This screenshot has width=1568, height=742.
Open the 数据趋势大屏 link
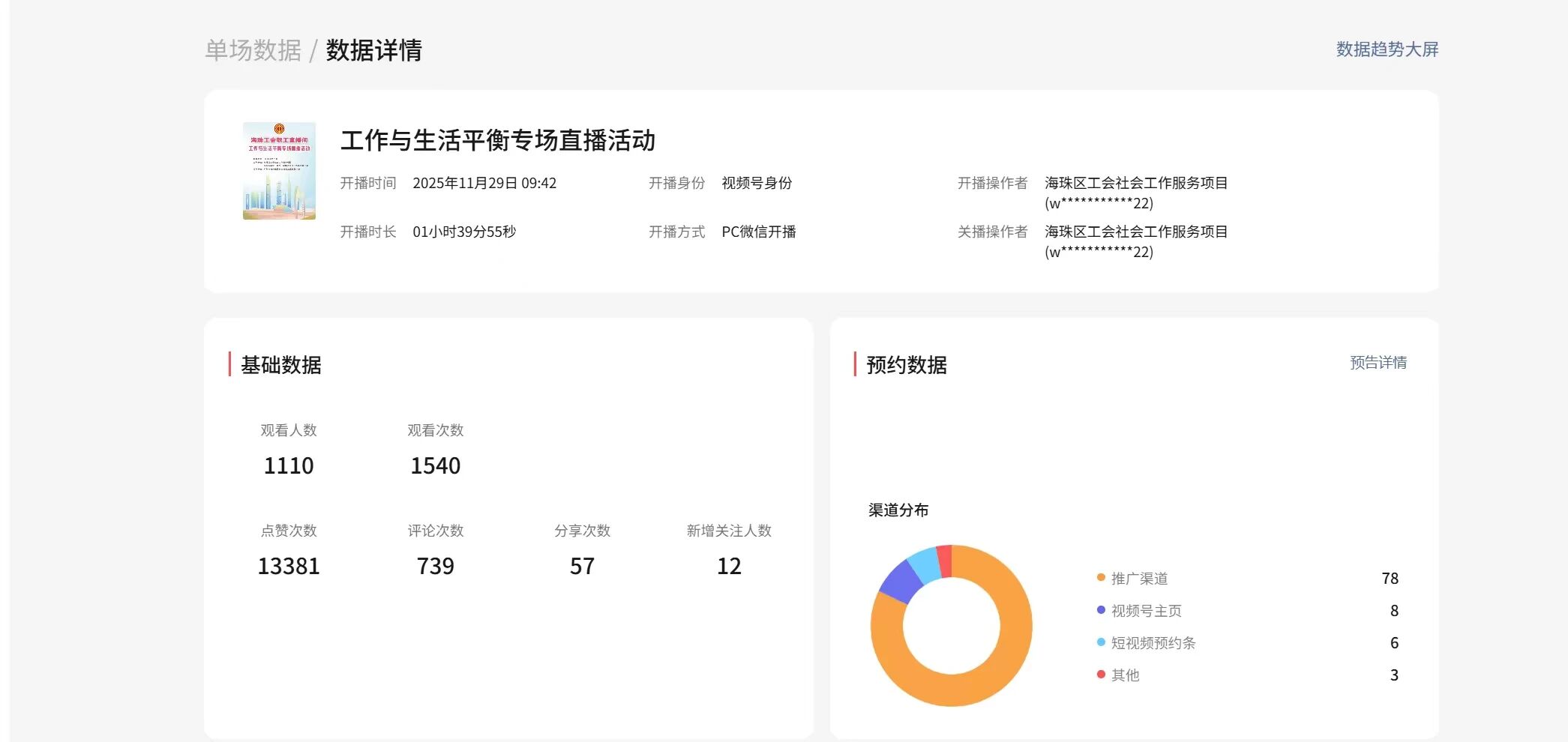coord(1387,49)
